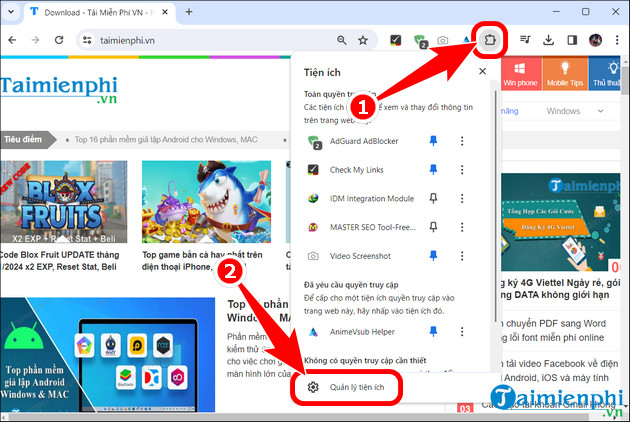Click the AdGuard toolbar icon with badge
The height and width of the screenshot is (422, 630).
click(420, 41)
